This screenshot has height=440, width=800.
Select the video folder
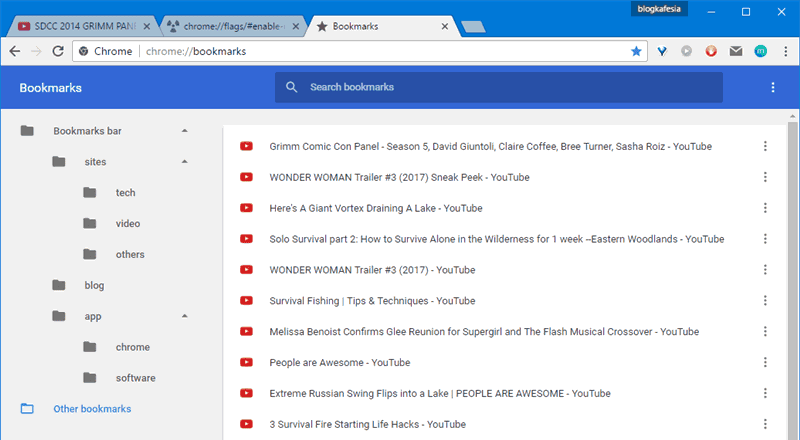point(128,224)
